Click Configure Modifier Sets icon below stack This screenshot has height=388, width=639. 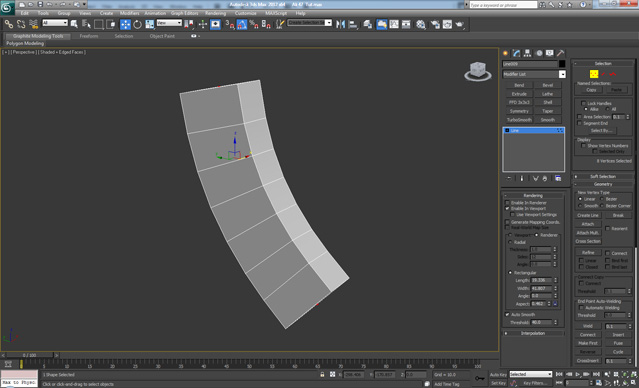(558, 179)
